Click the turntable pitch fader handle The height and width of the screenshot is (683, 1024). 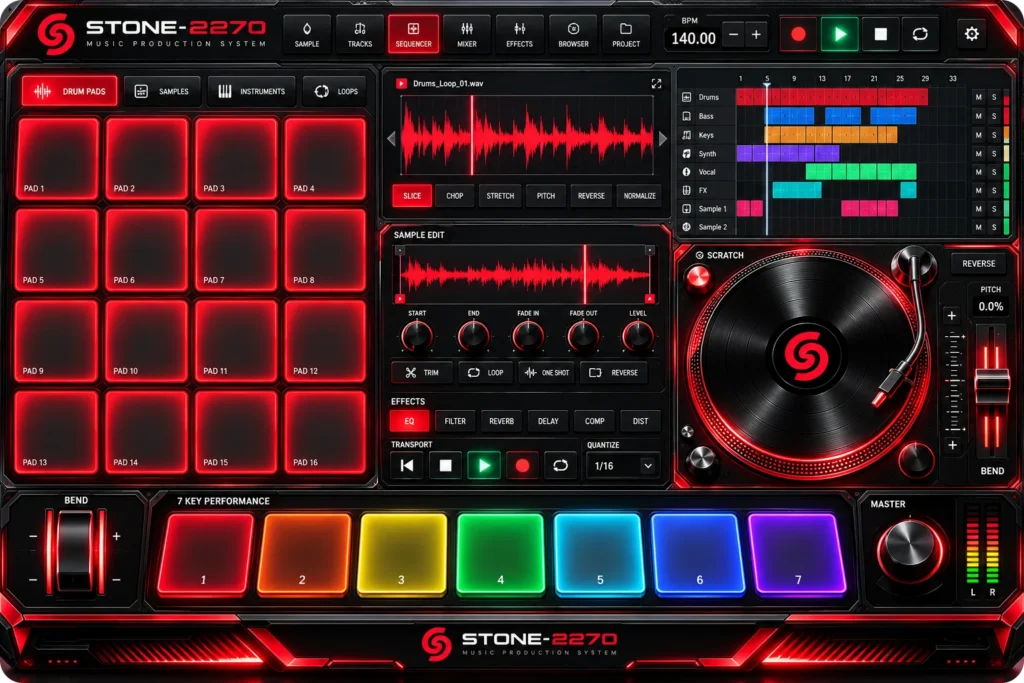(x=992, y=385)
